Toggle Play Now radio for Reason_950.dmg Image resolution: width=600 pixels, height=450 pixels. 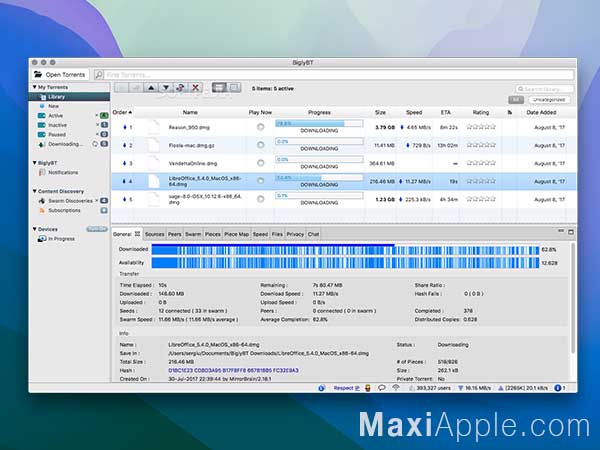pyautogui.click(x=261, y=127)
